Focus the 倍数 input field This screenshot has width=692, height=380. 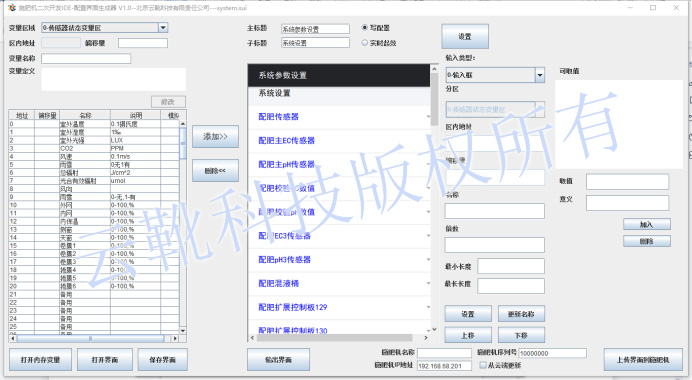tap(495, 245)
